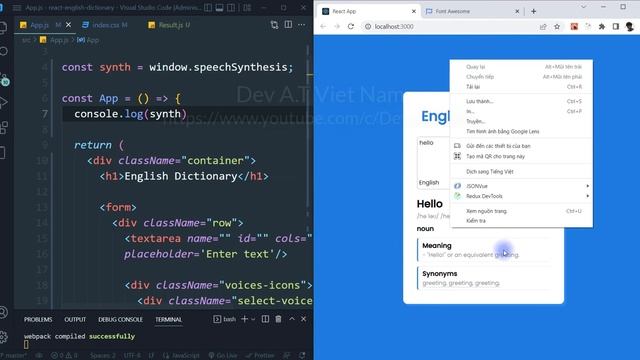The image size is (640, 360).
Task: Reload the page with browser refresh icon
Action: point(351,26)
